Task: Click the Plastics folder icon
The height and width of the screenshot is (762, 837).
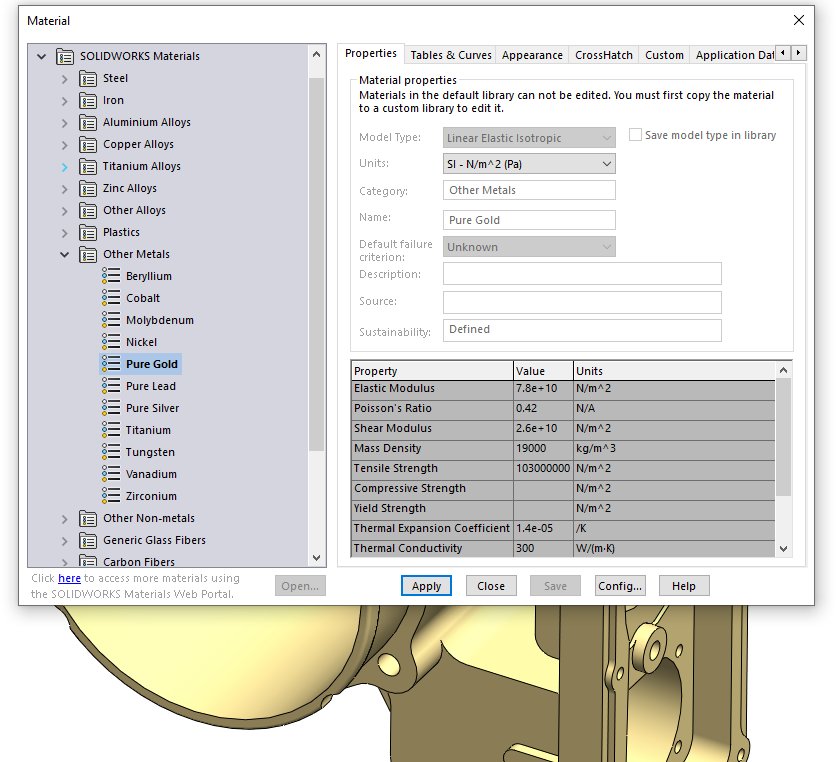Action: 88,232
